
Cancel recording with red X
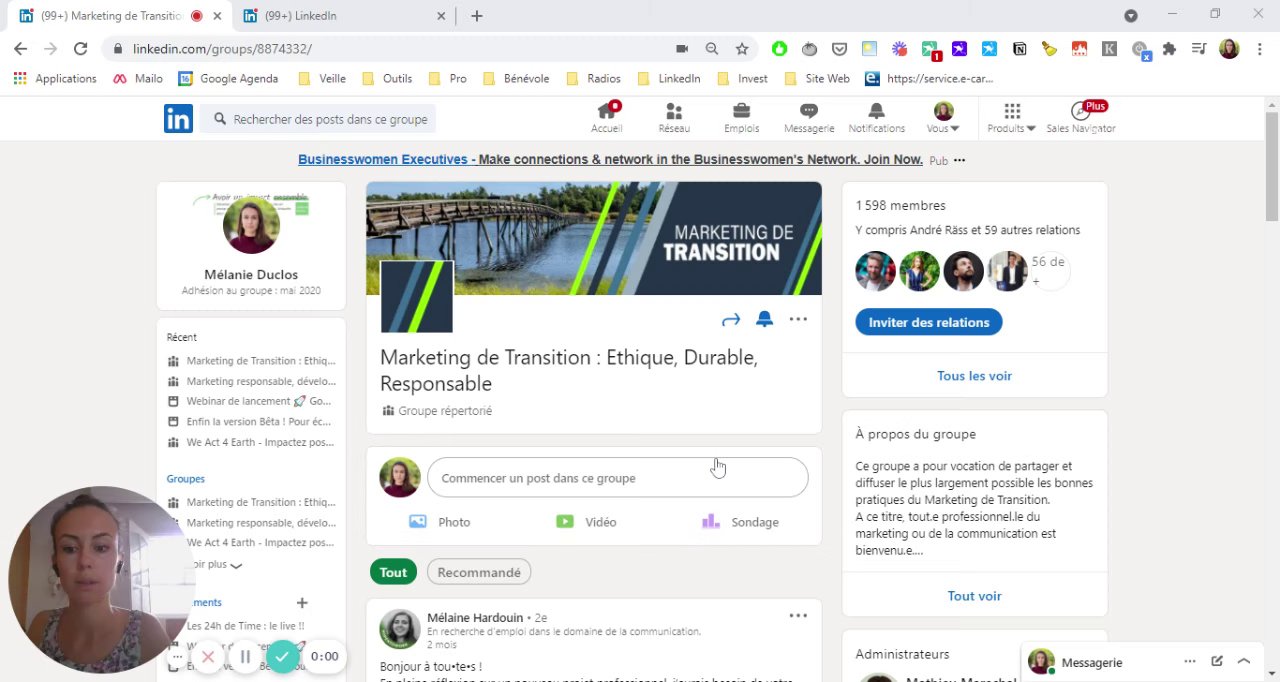[x=208, y=657]
